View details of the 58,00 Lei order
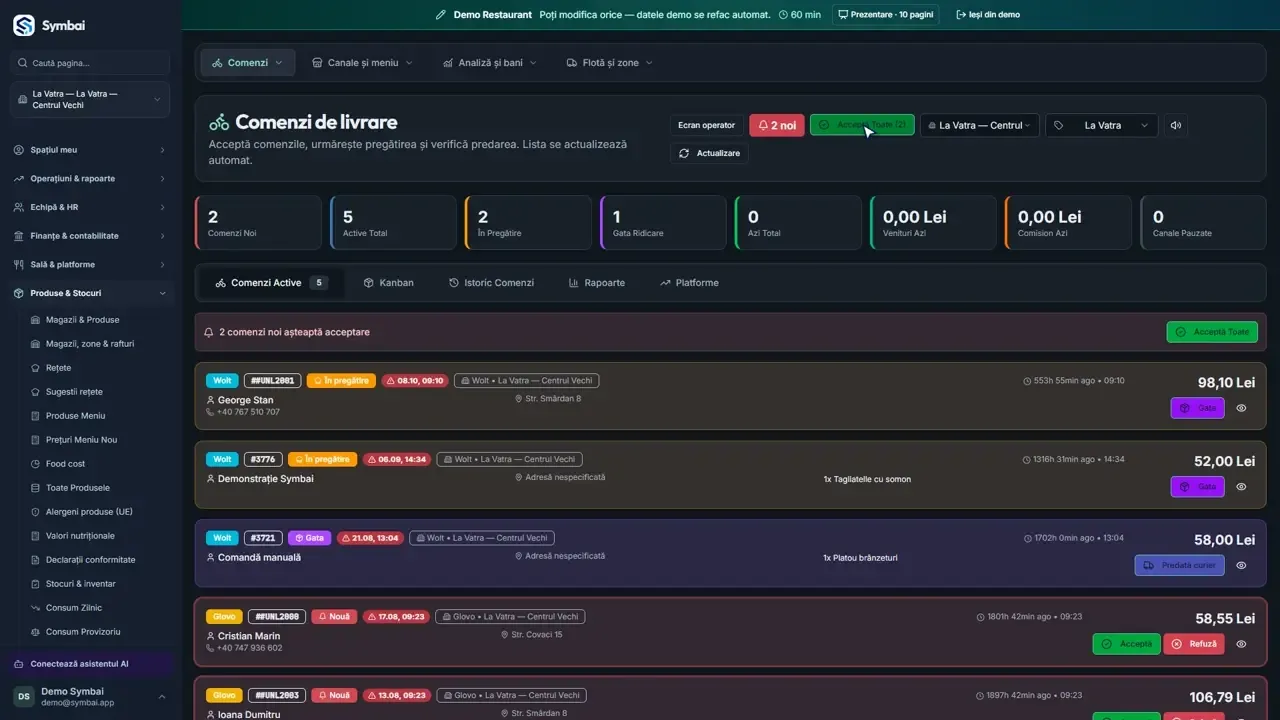 pyautogui.click(x=1241, y=565)
